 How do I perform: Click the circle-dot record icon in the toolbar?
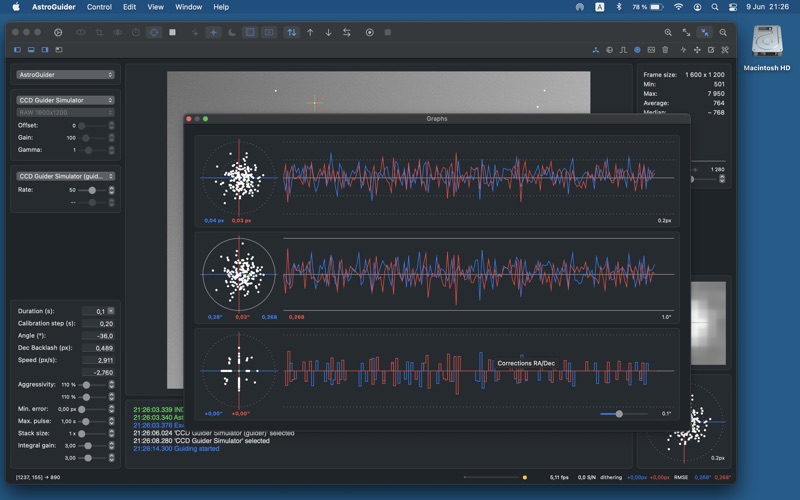pos(370,32)
